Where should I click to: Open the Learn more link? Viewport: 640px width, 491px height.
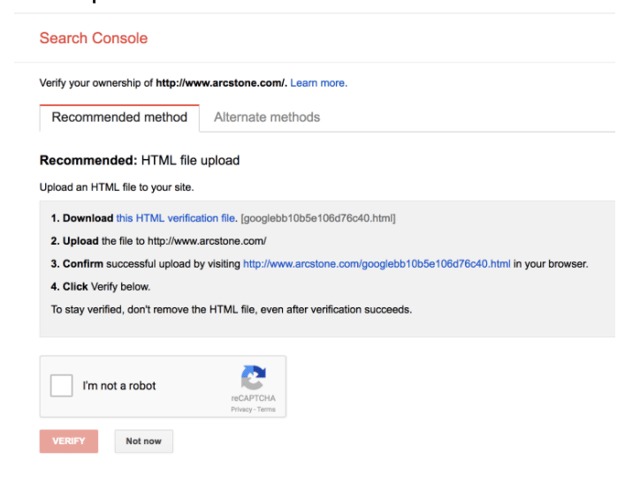pos(319,83)
